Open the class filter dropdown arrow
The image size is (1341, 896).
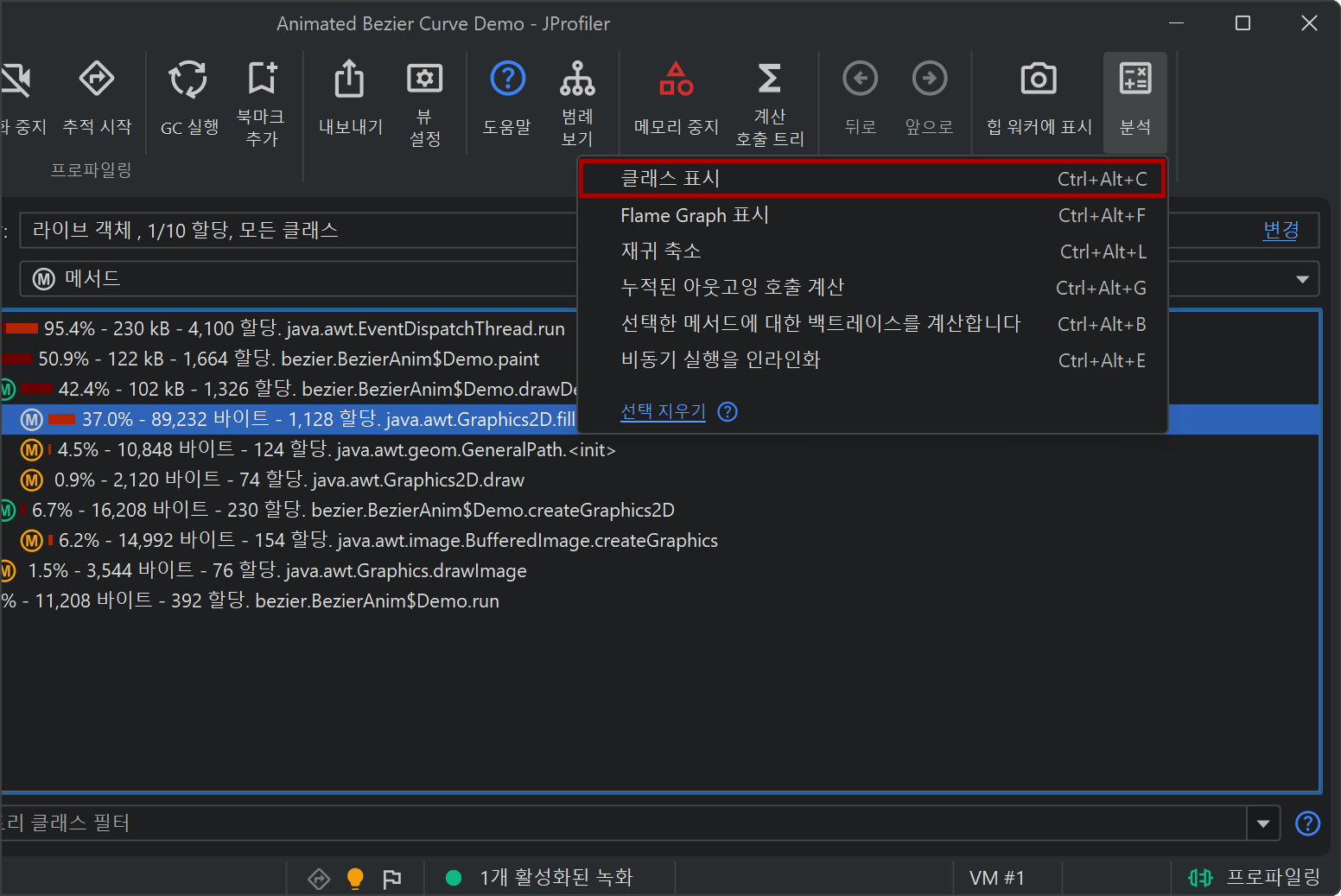(1263, 823)
